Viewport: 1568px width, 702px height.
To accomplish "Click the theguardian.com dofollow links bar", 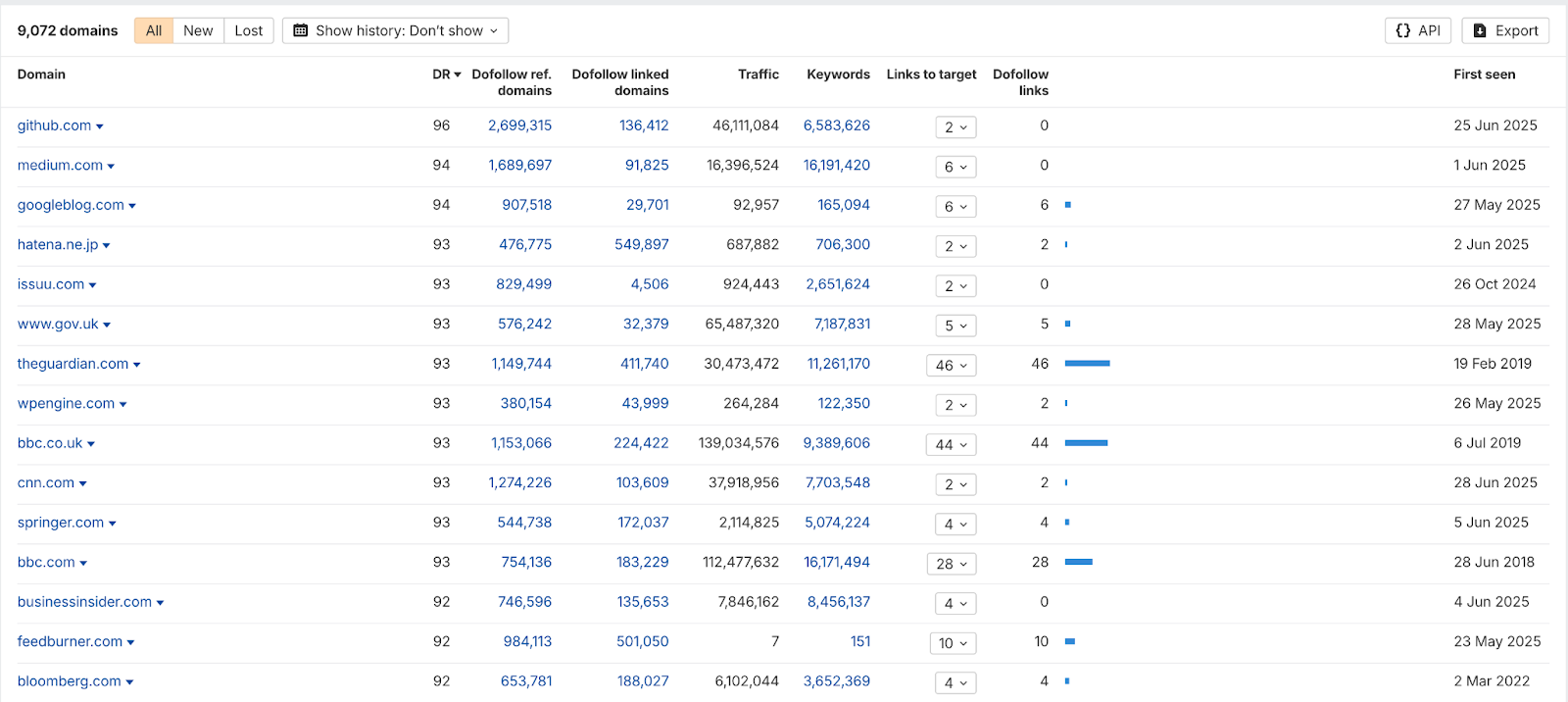I will point(1088,364).
